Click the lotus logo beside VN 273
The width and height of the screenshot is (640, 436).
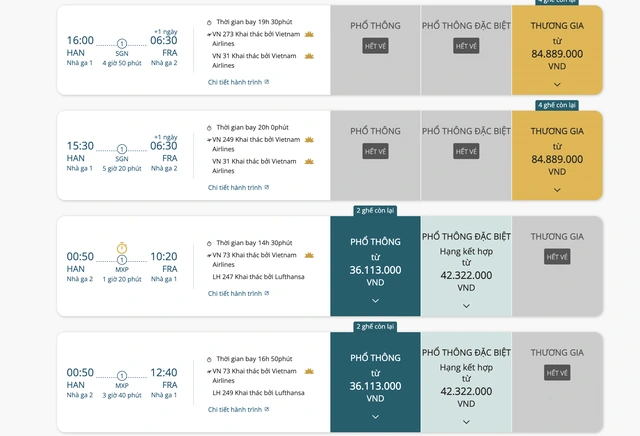[308, 35]
